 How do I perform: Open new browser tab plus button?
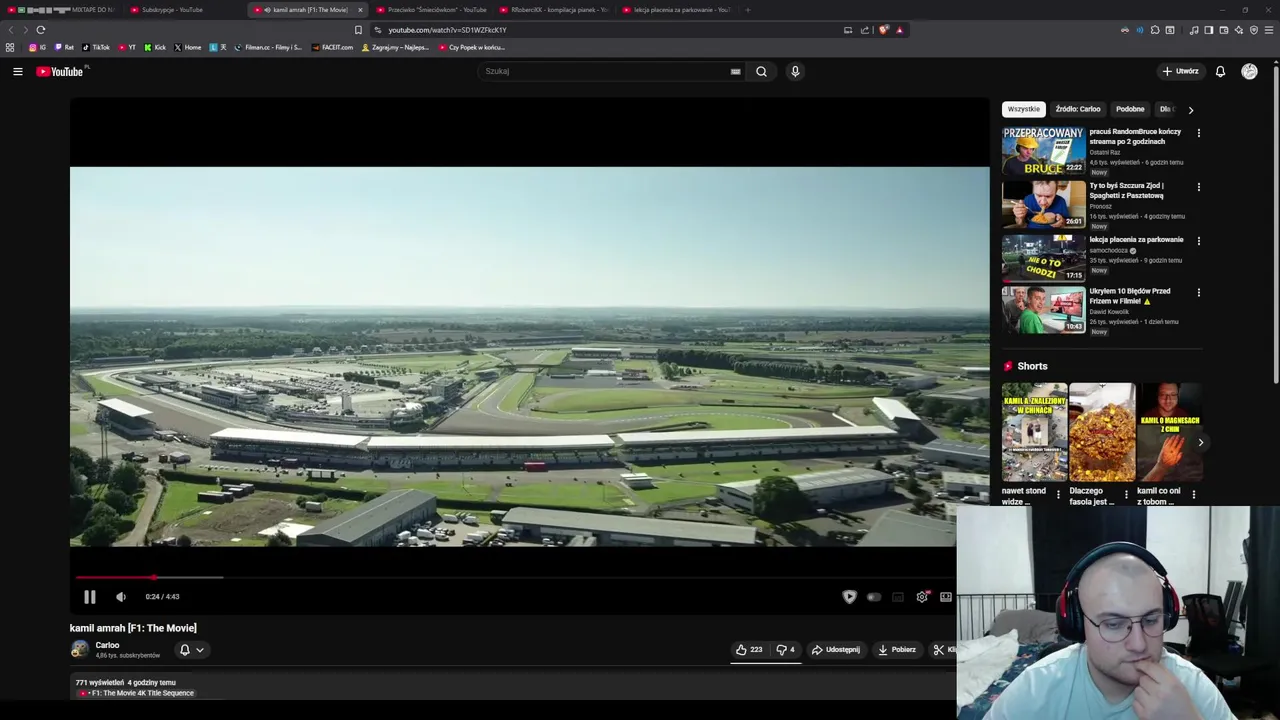[x=748, y=10]
